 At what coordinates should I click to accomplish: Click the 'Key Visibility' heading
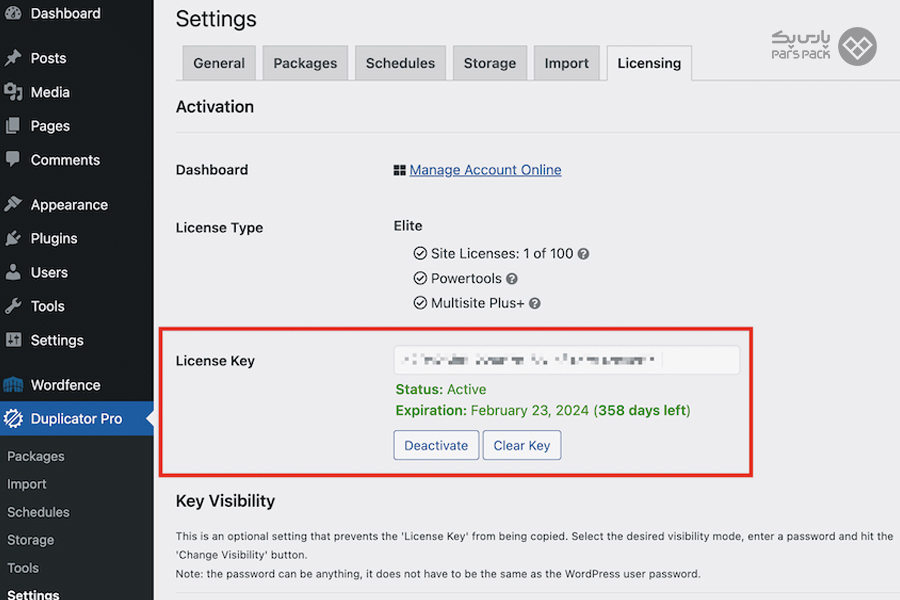[x=226, y=501]
